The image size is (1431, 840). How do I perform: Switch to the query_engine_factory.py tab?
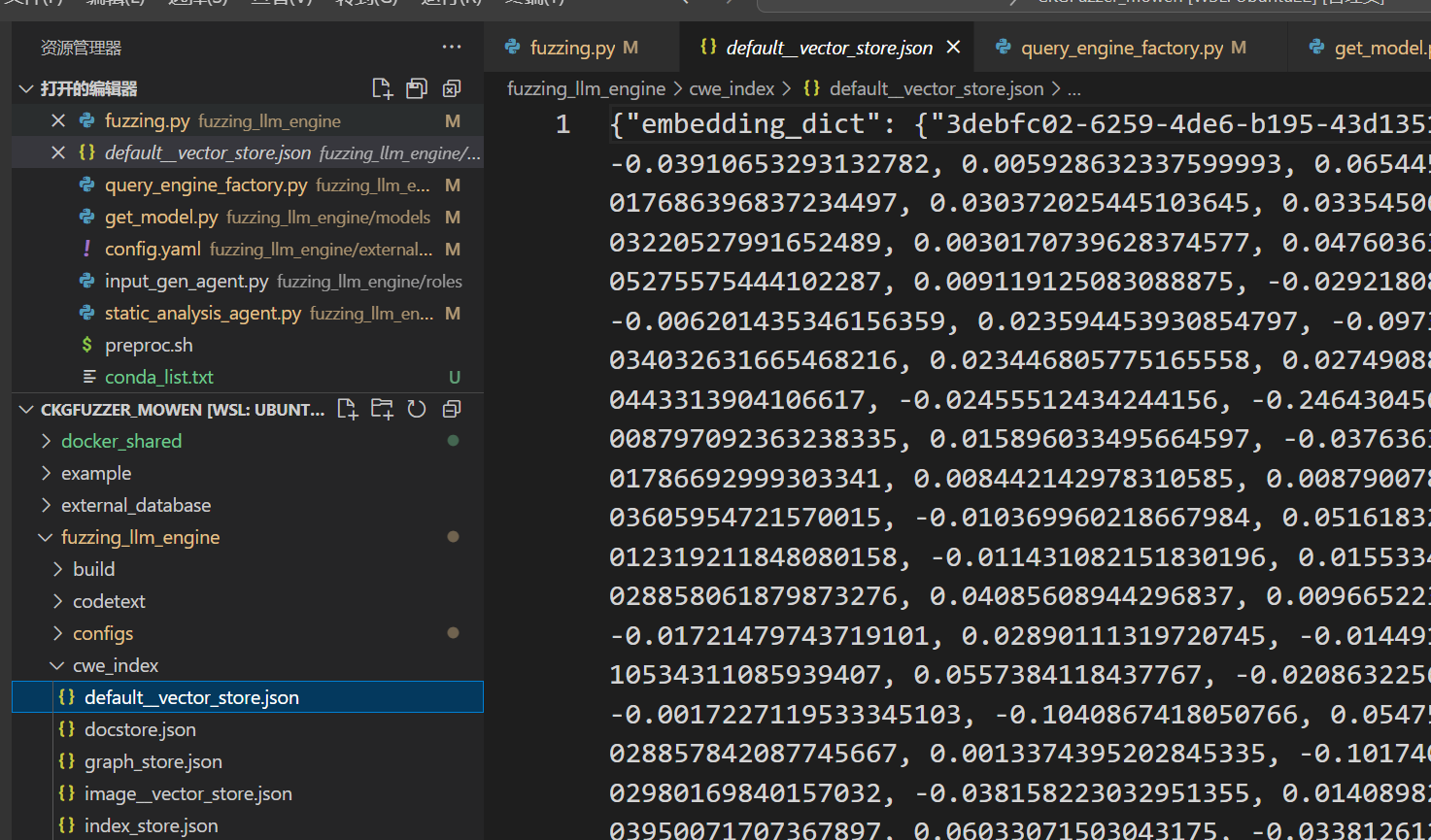tap(1121, 48)
